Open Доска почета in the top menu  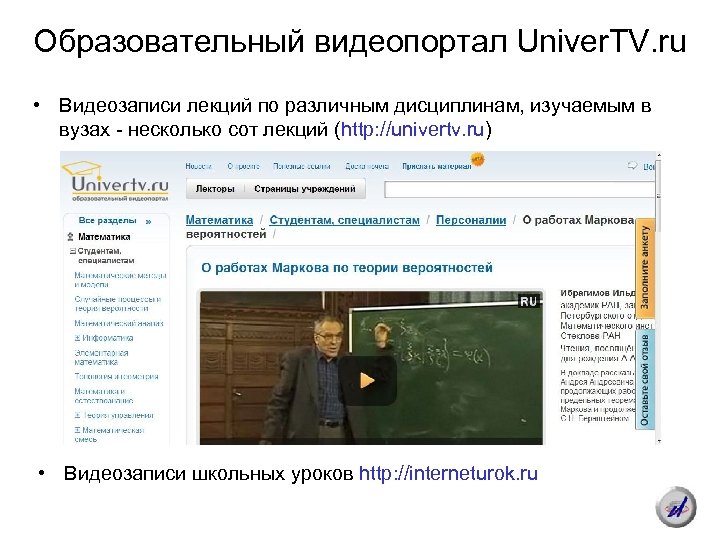point(367,166)
